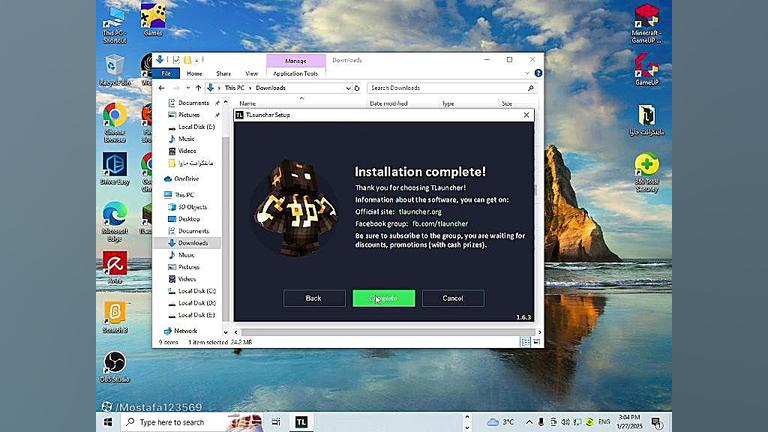Open the weather widget showing 3°C

(x=501, y=422)
